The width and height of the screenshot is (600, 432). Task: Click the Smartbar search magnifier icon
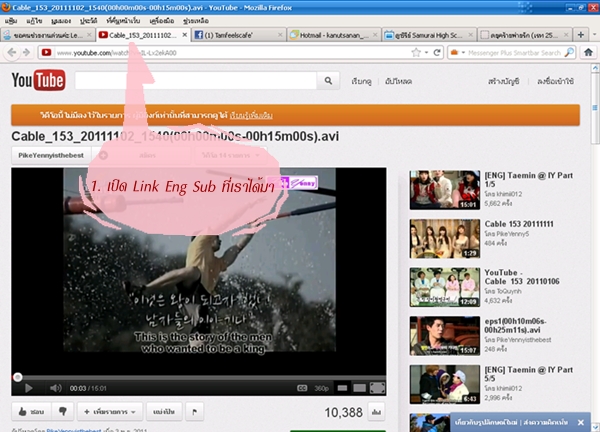point(569,52)
